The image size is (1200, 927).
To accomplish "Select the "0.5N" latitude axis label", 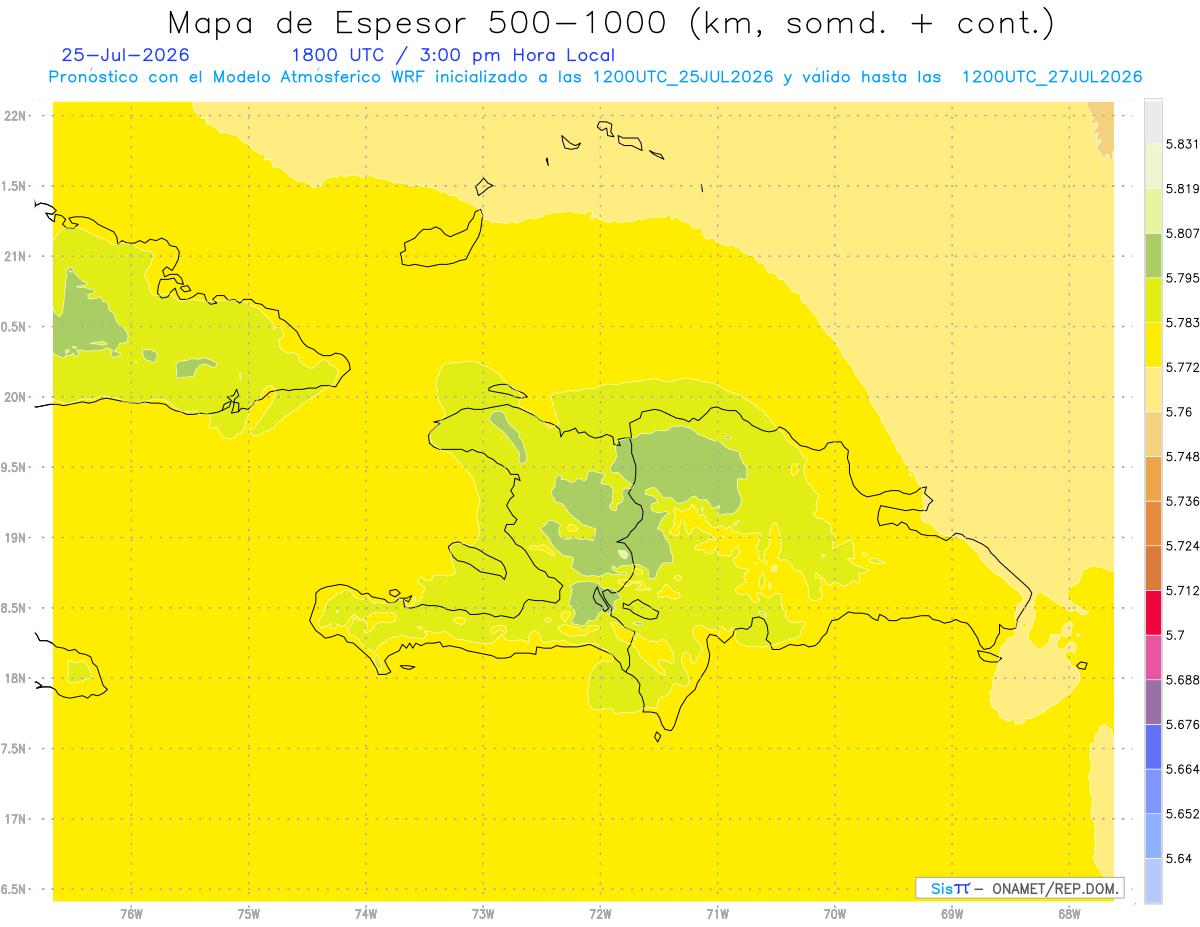I will (x=15, y=327).
